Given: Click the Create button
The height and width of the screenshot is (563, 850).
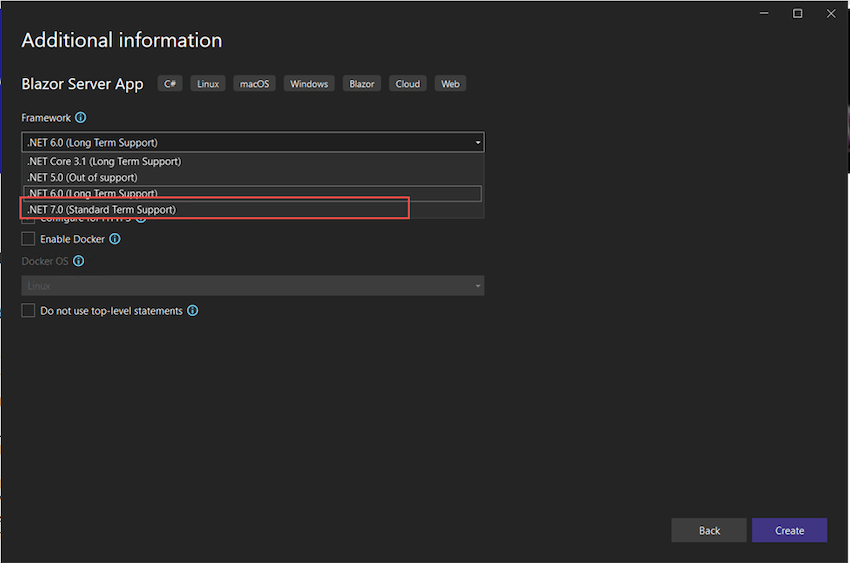Looking at the screenshot, I should (789, 530).
